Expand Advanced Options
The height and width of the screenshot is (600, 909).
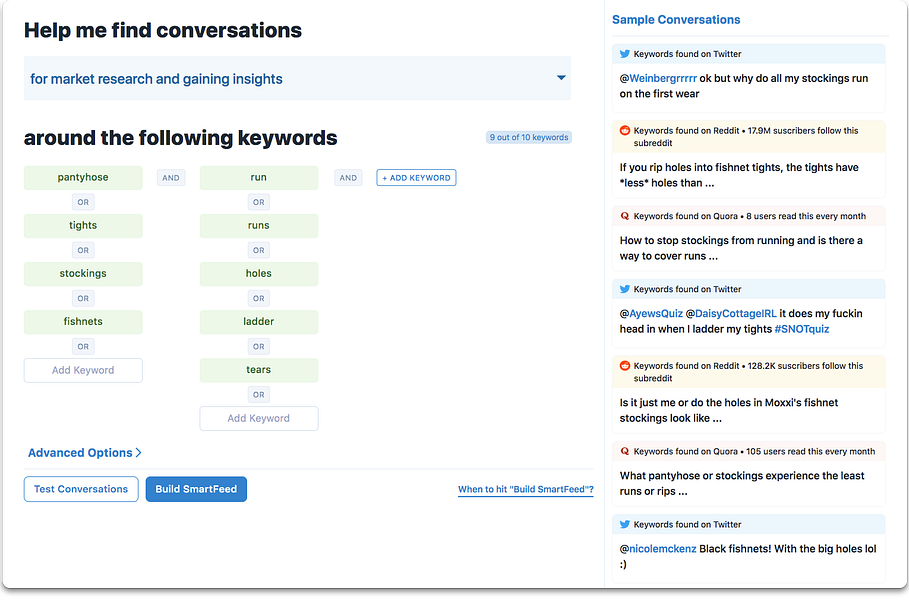click(x=85, y=453)
